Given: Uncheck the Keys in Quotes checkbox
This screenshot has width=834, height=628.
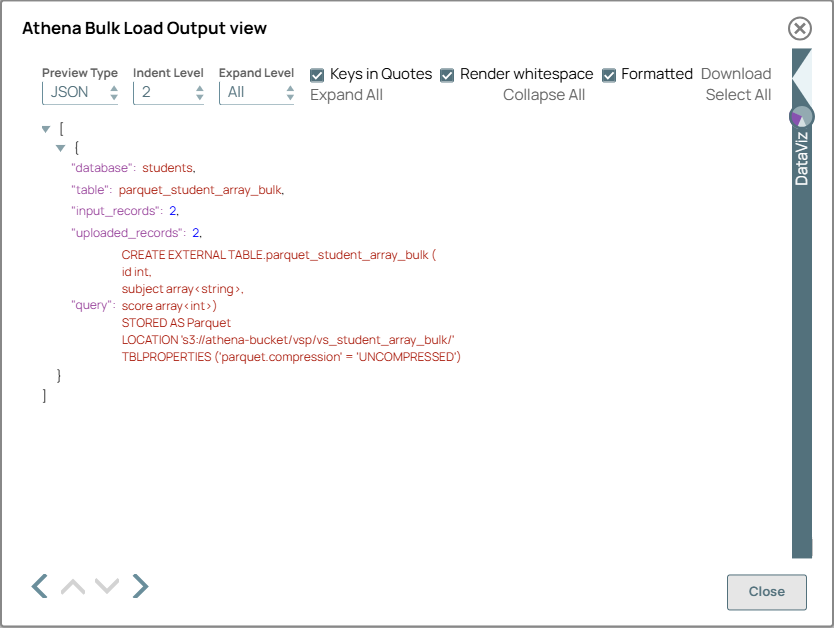Looking at the screenshot, I should 317,74.
